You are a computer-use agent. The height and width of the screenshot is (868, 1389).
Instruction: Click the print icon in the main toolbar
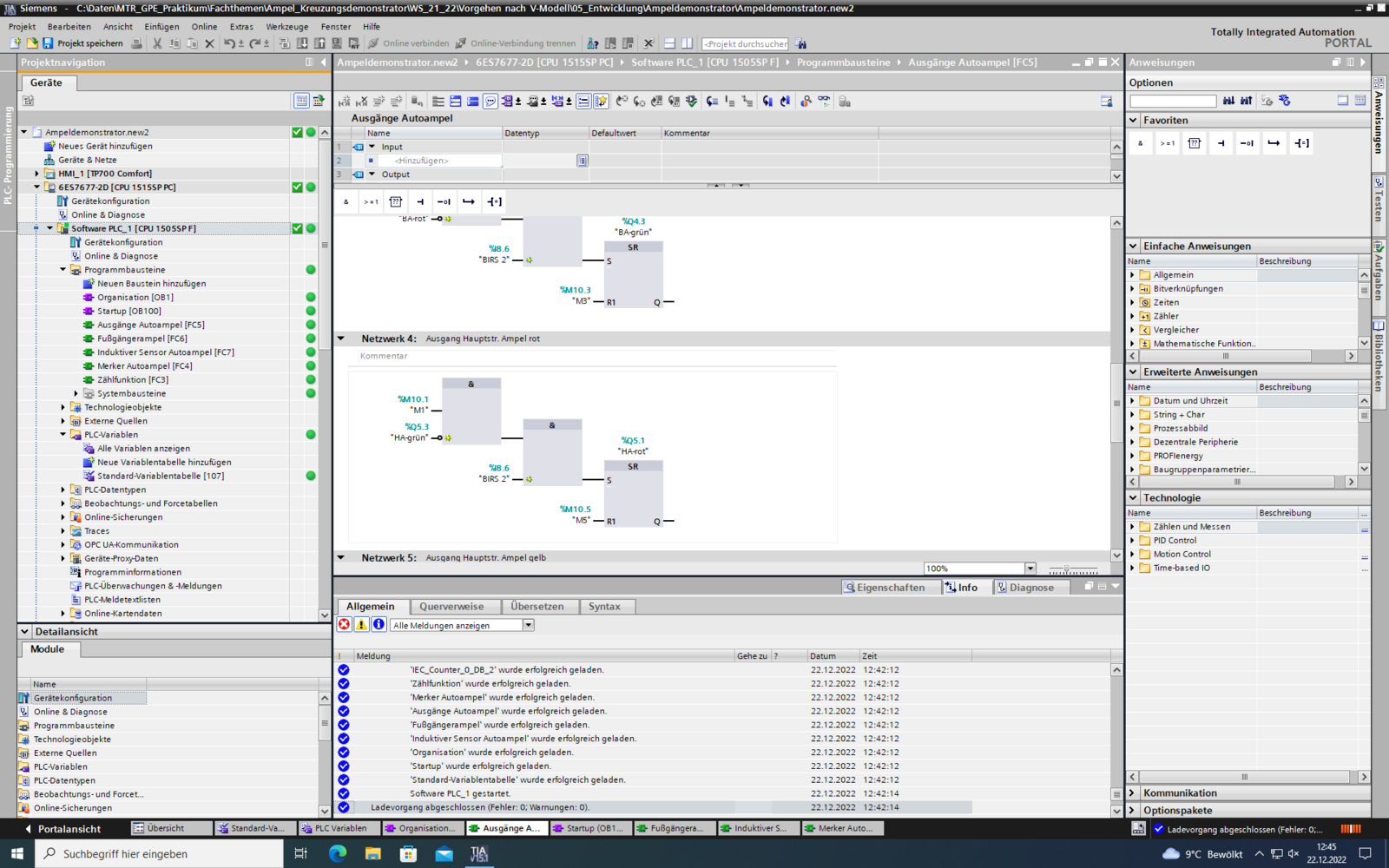click(x=136, y=43)
